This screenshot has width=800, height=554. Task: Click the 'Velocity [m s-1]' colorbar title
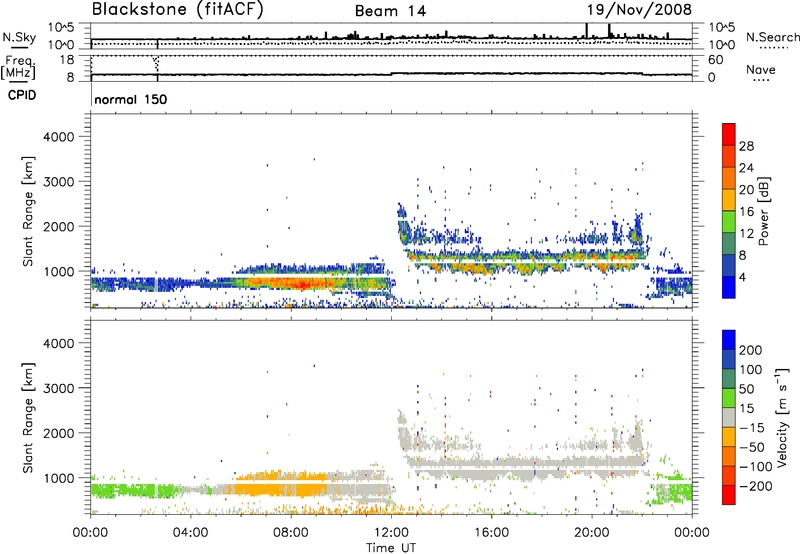[x=783, y=417]
